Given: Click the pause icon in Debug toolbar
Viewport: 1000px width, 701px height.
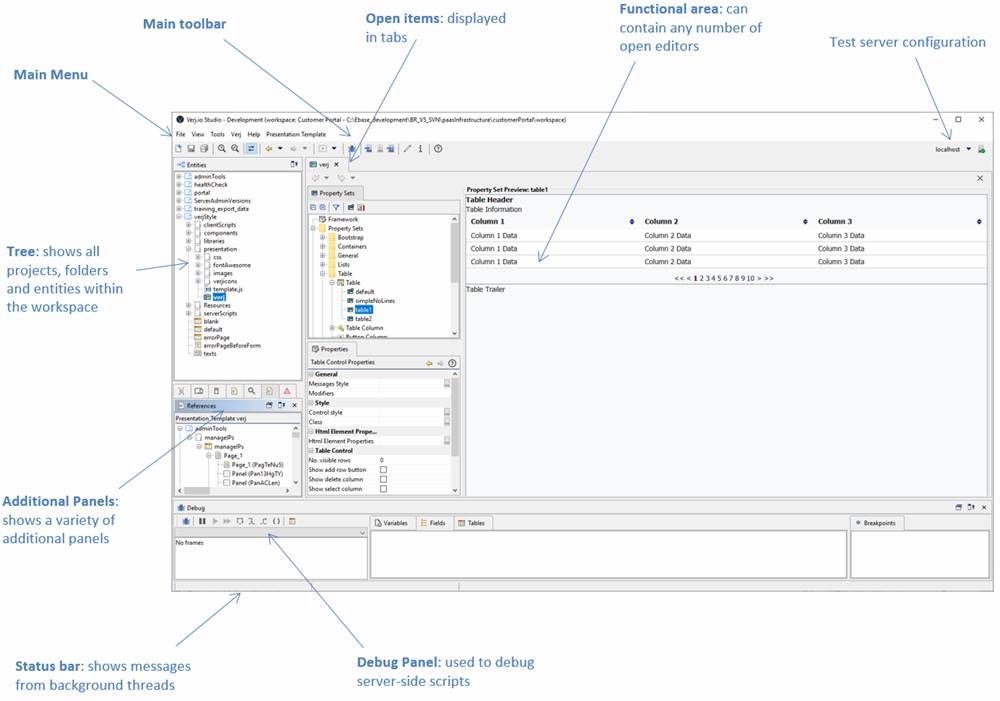Looking at the screenshot, I should [x=202, y=522].
